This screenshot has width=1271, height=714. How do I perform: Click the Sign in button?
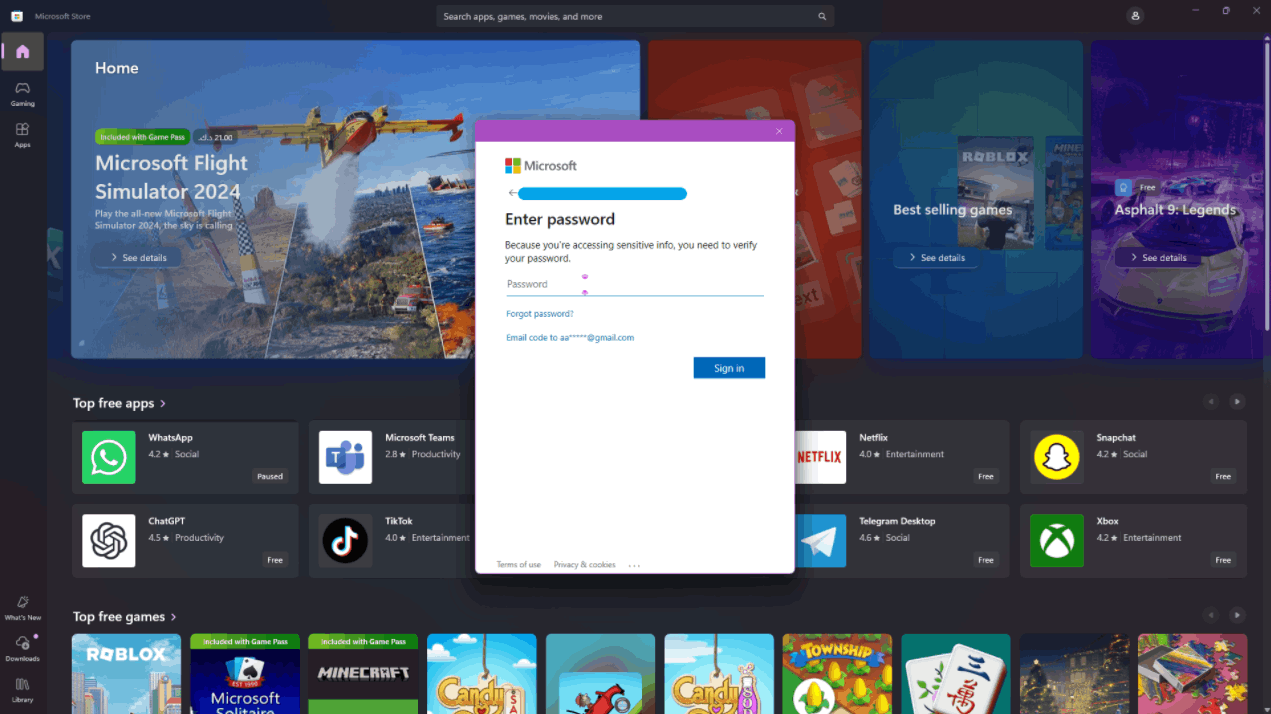729,368
